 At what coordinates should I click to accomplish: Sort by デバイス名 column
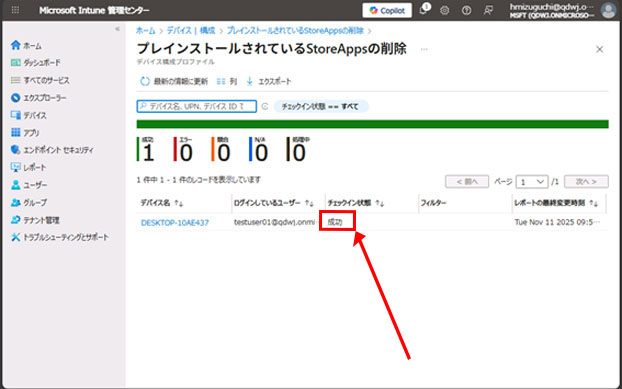click(162, 203)
